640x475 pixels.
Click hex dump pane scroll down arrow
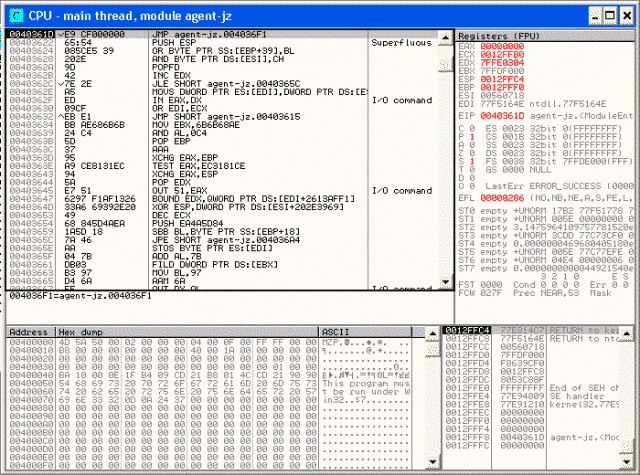coord(432,462)
